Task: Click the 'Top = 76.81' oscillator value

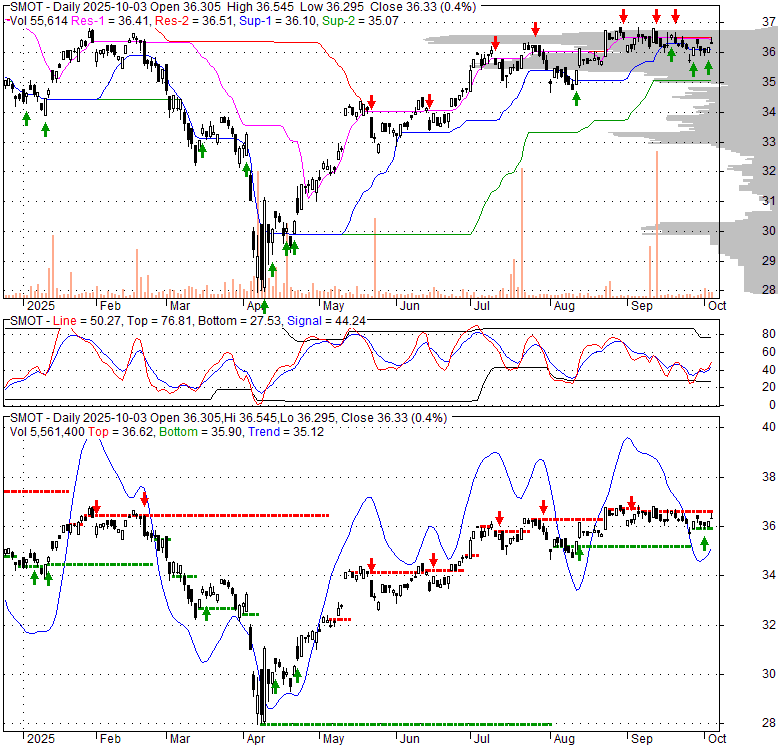Action: (x=159, y=321)
